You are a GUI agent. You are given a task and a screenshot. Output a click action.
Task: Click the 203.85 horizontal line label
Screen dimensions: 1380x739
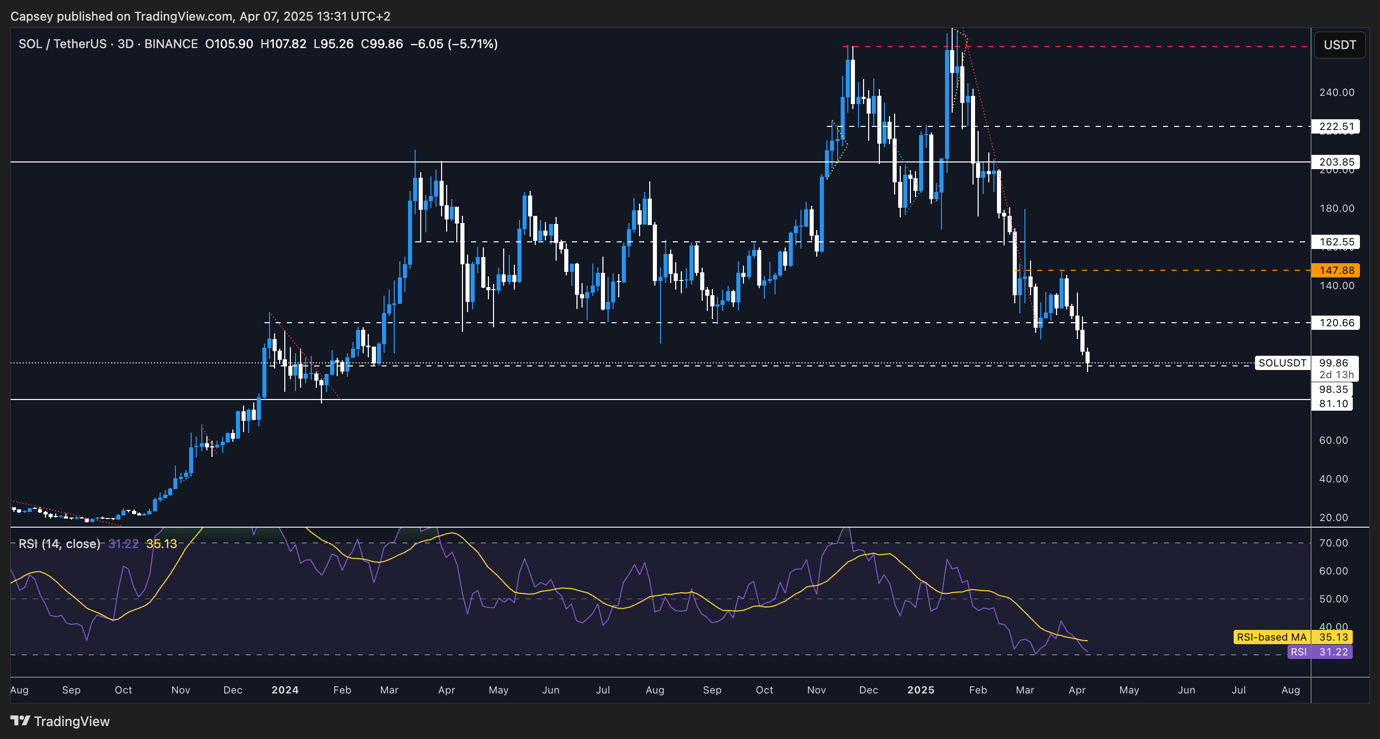click(x=1336, y=162)
